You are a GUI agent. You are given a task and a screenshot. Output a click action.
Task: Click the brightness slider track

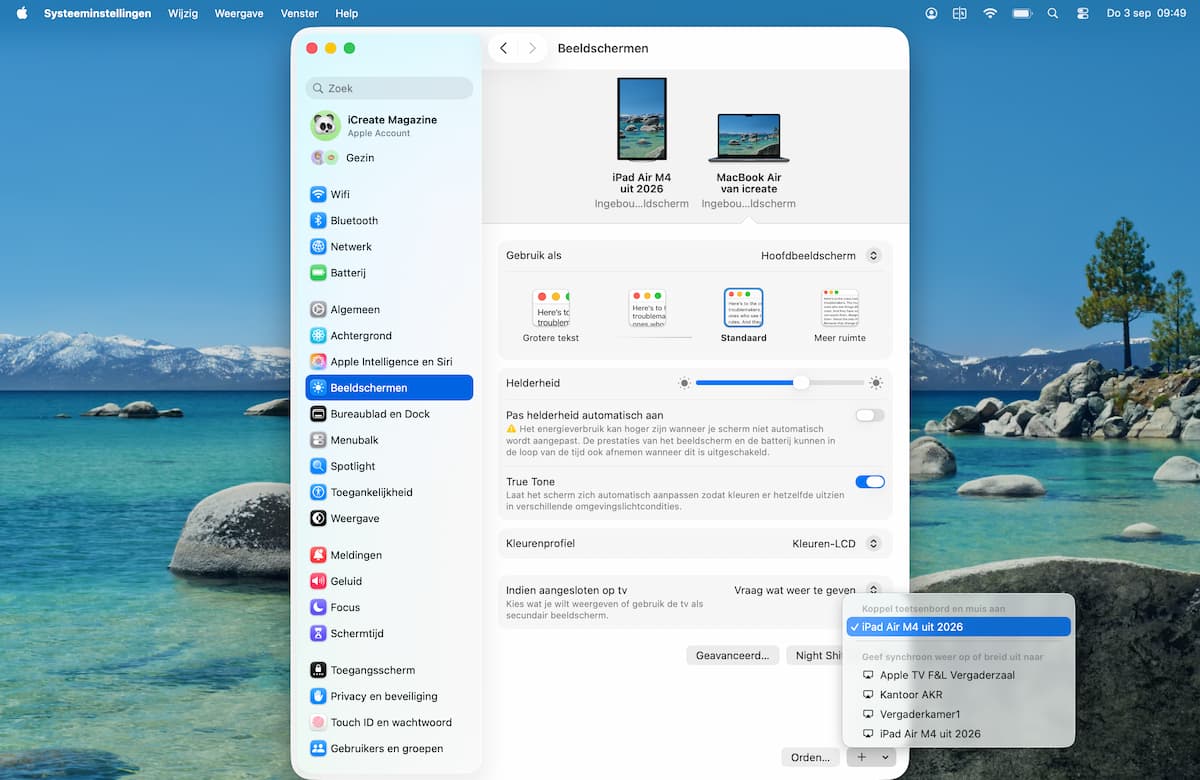click(x=780, y=383)
